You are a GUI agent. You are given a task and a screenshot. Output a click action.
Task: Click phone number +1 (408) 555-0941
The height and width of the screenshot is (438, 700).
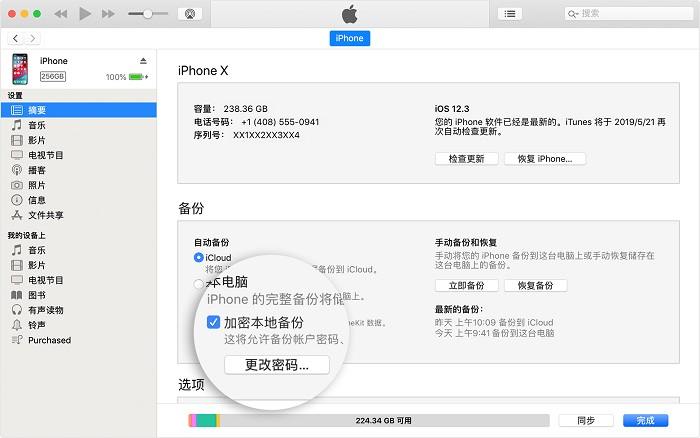[280, 122]
